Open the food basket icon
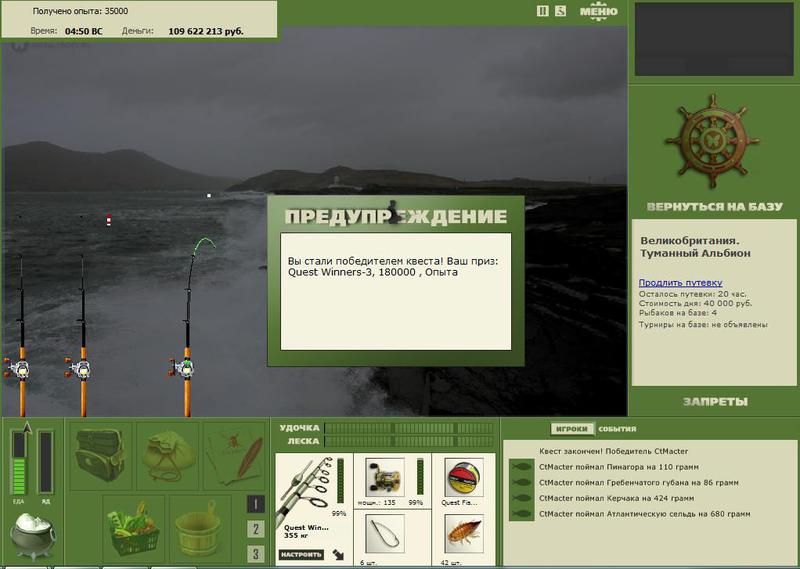Screen dimensions: 800x569 click(133, 528)
